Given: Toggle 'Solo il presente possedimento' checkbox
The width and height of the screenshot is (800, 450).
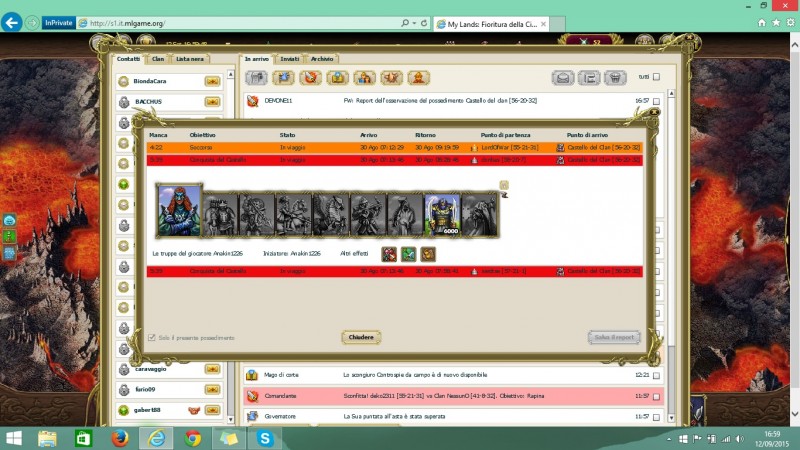Looking at the screenshot, I should pos(152,337).
